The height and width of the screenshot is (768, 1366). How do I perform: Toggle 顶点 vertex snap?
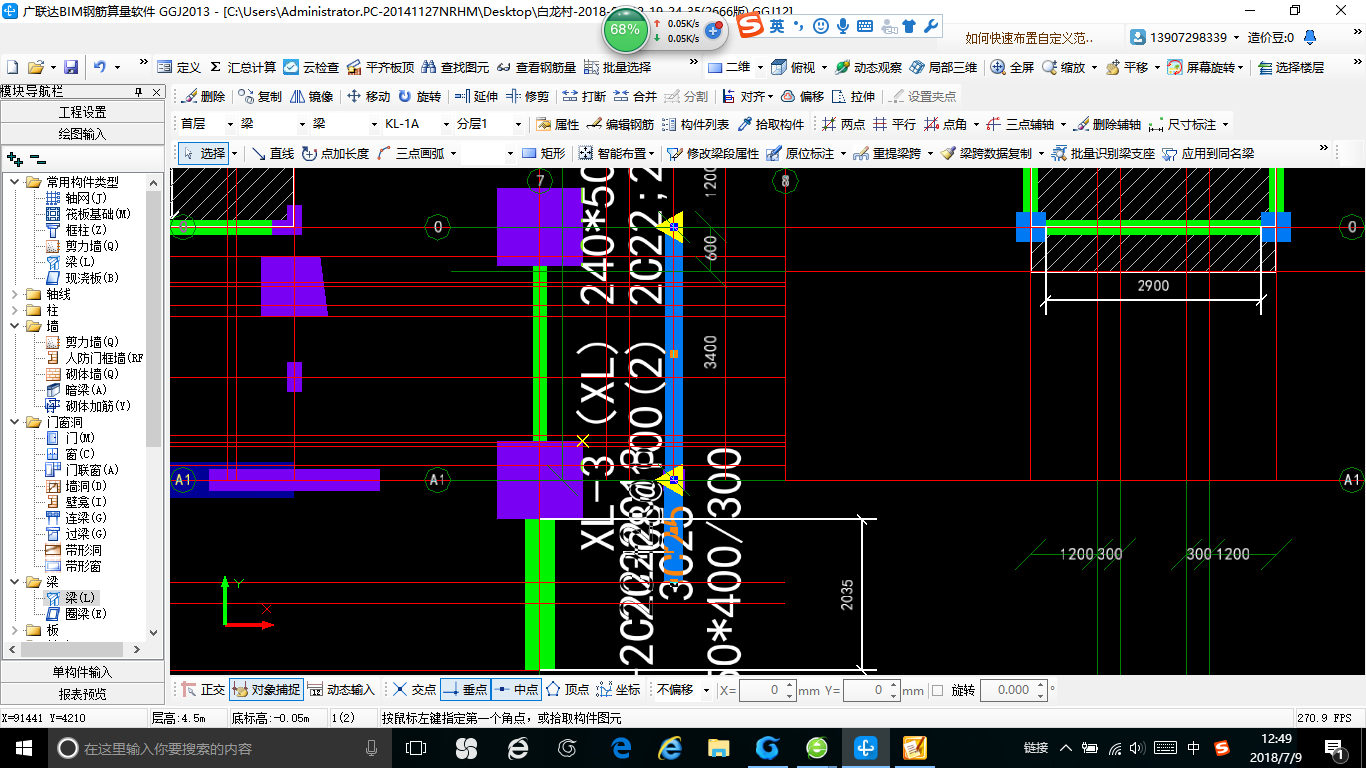567,689
